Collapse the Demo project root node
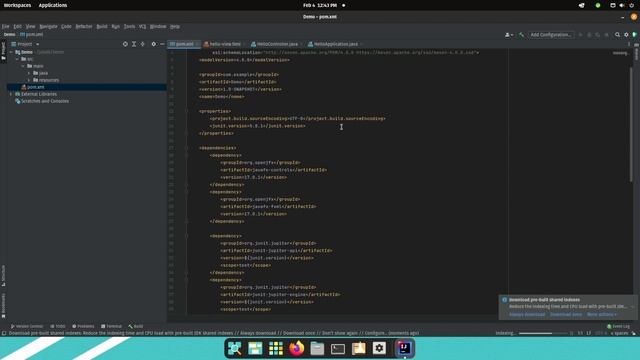Image resolution: width=640 pixels, height=360 pixels. tap(11, 52)
